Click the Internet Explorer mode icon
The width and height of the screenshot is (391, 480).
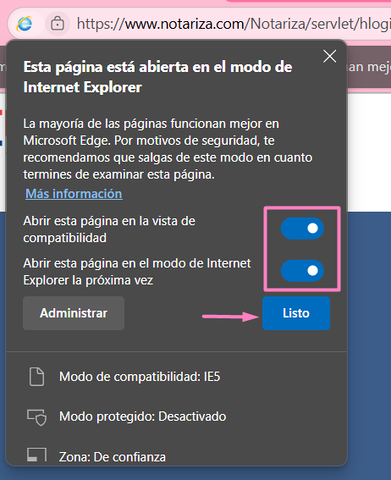[25, 24]
